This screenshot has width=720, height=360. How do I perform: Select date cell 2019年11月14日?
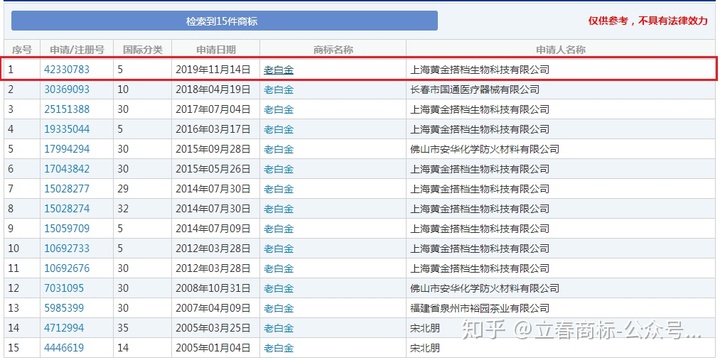point(213,70)
